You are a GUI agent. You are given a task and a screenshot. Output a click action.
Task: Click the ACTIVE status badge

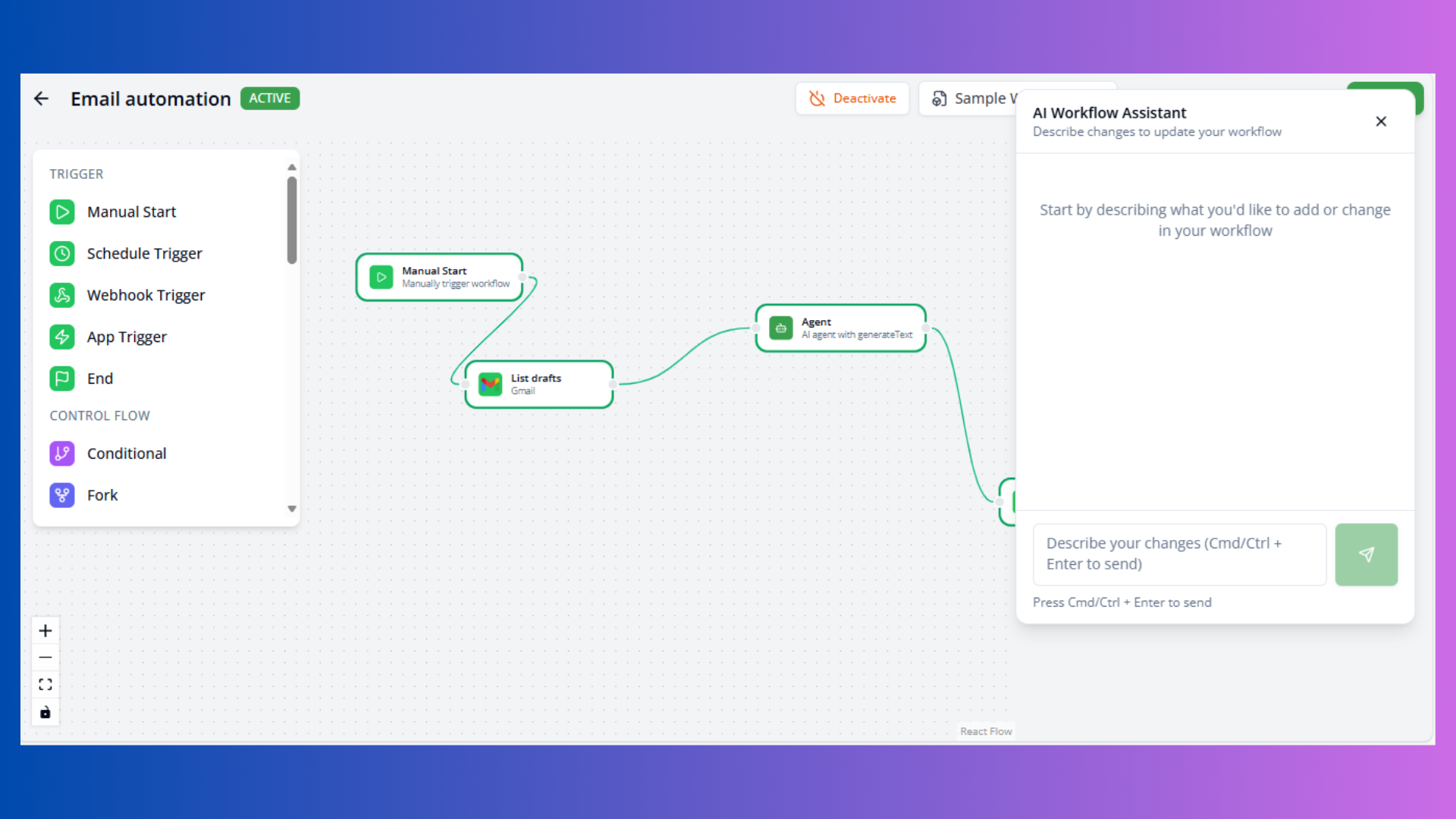(x=269, y=98)
